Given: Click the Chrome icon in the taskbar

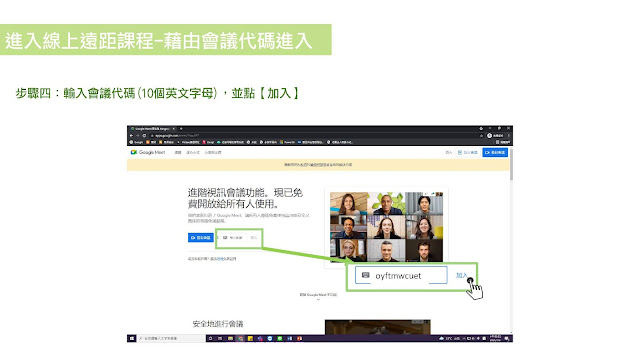Looking at the screenshot, I should [x=240, y=338].
